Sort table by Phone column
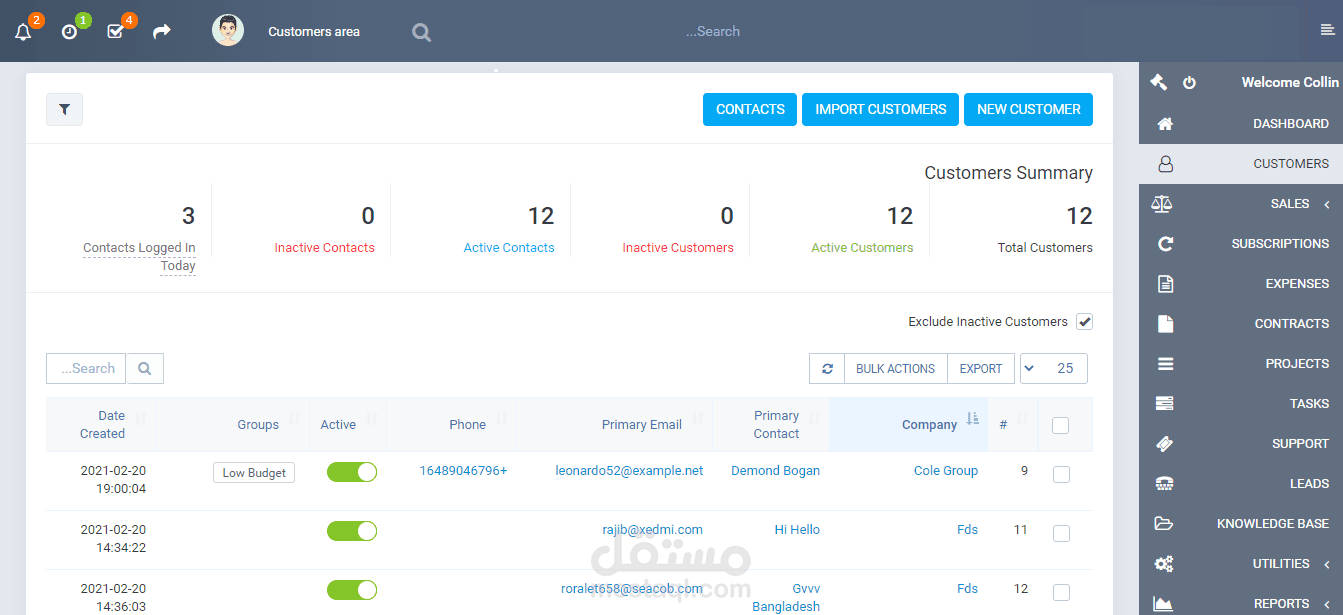This screenshot has width=1343, height=615. [x=452, y=425]
